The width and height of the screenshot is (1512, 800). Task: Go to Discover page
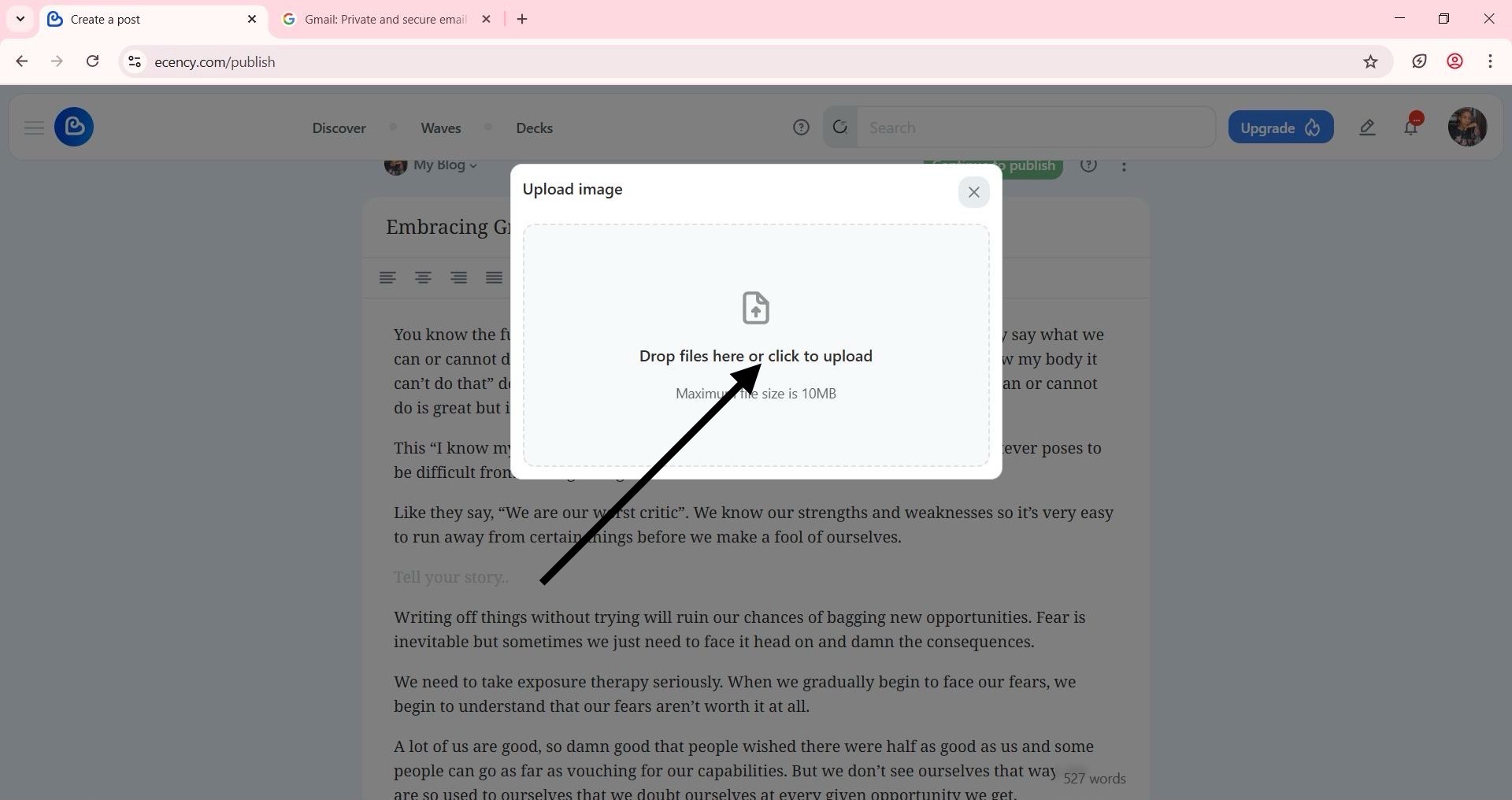tap(339, 128)
